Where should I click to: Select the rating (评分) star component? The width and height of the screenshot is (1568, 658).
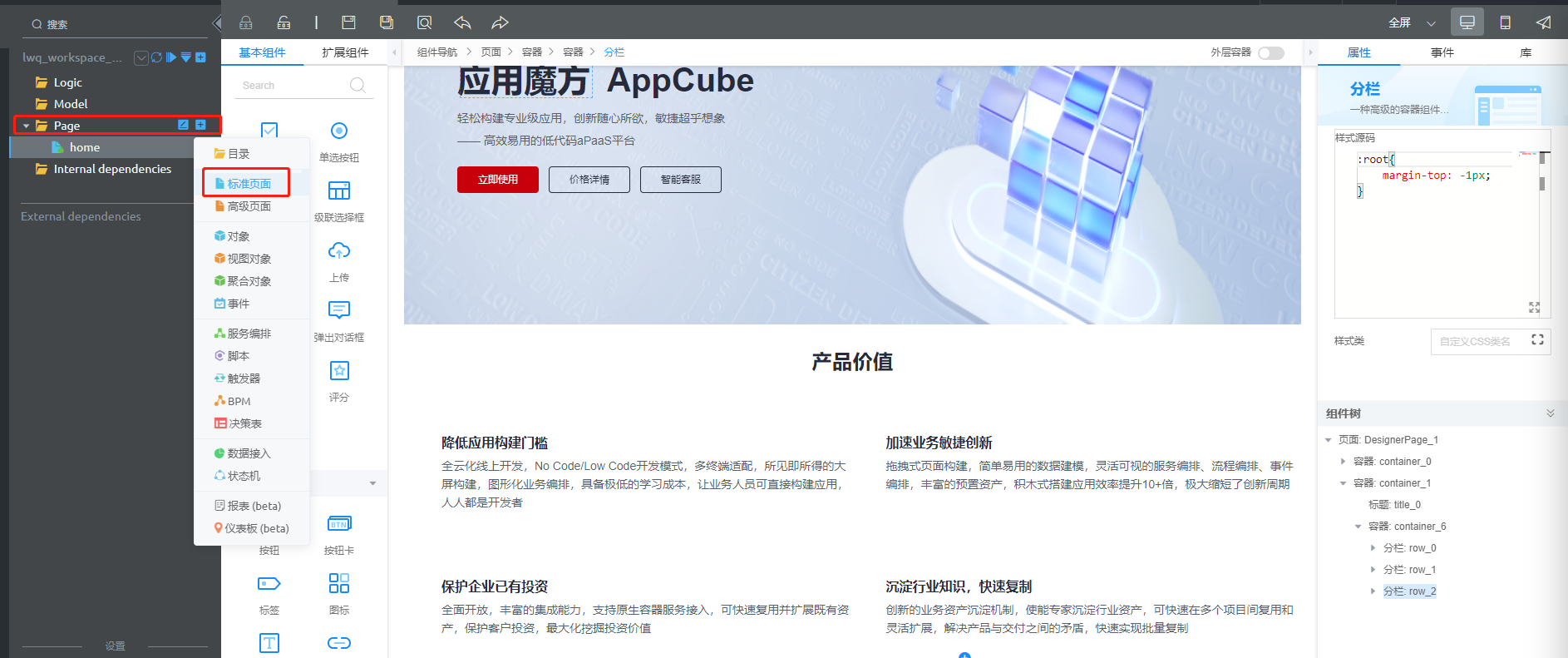point(339,380)
